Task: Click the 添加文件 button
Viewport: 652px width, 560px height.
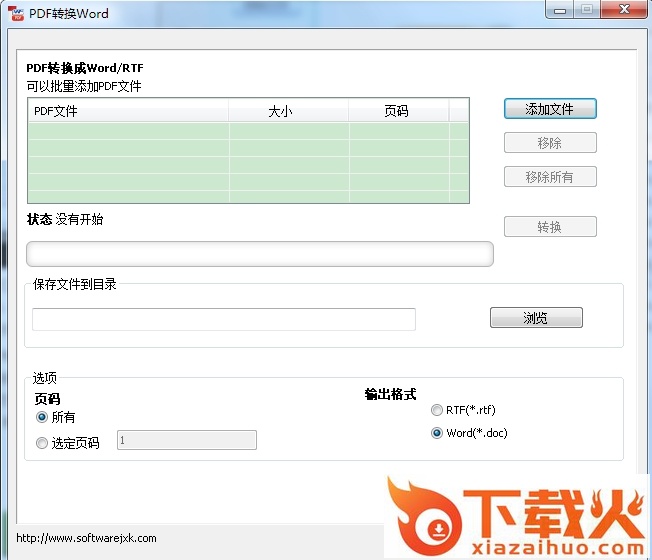Action: (550, 109)
